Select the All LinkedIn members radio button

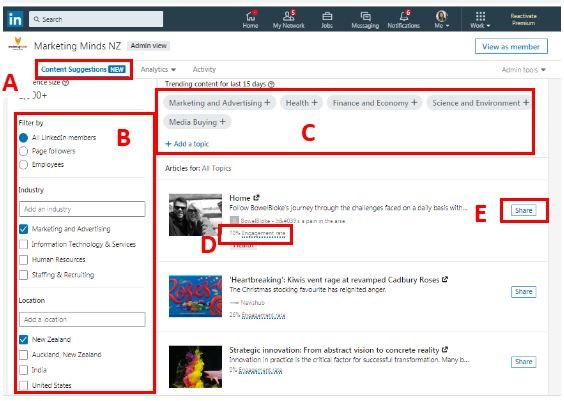click(23, 138)
